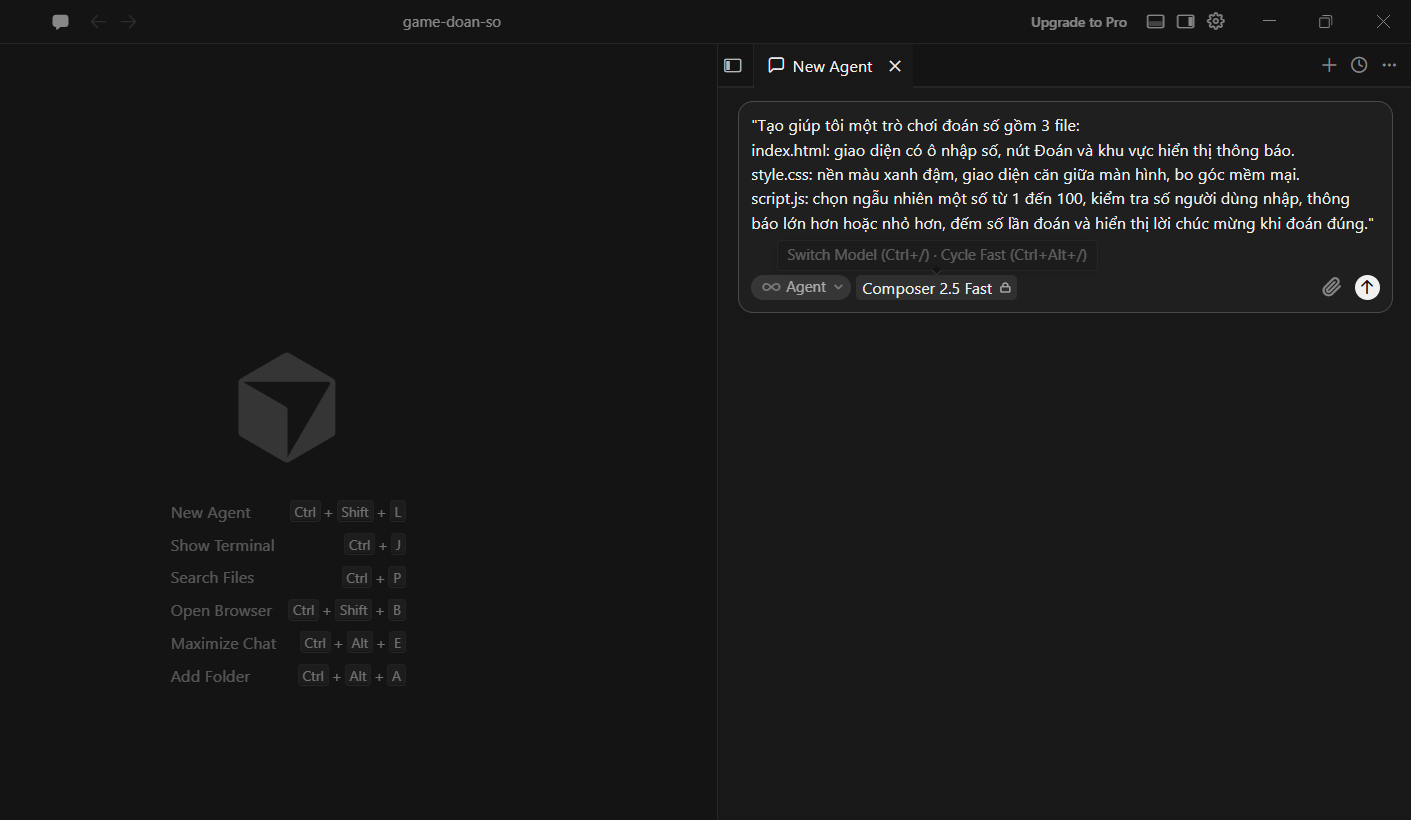Open the Composer 2.5 Fast model selector

[936, 288]
